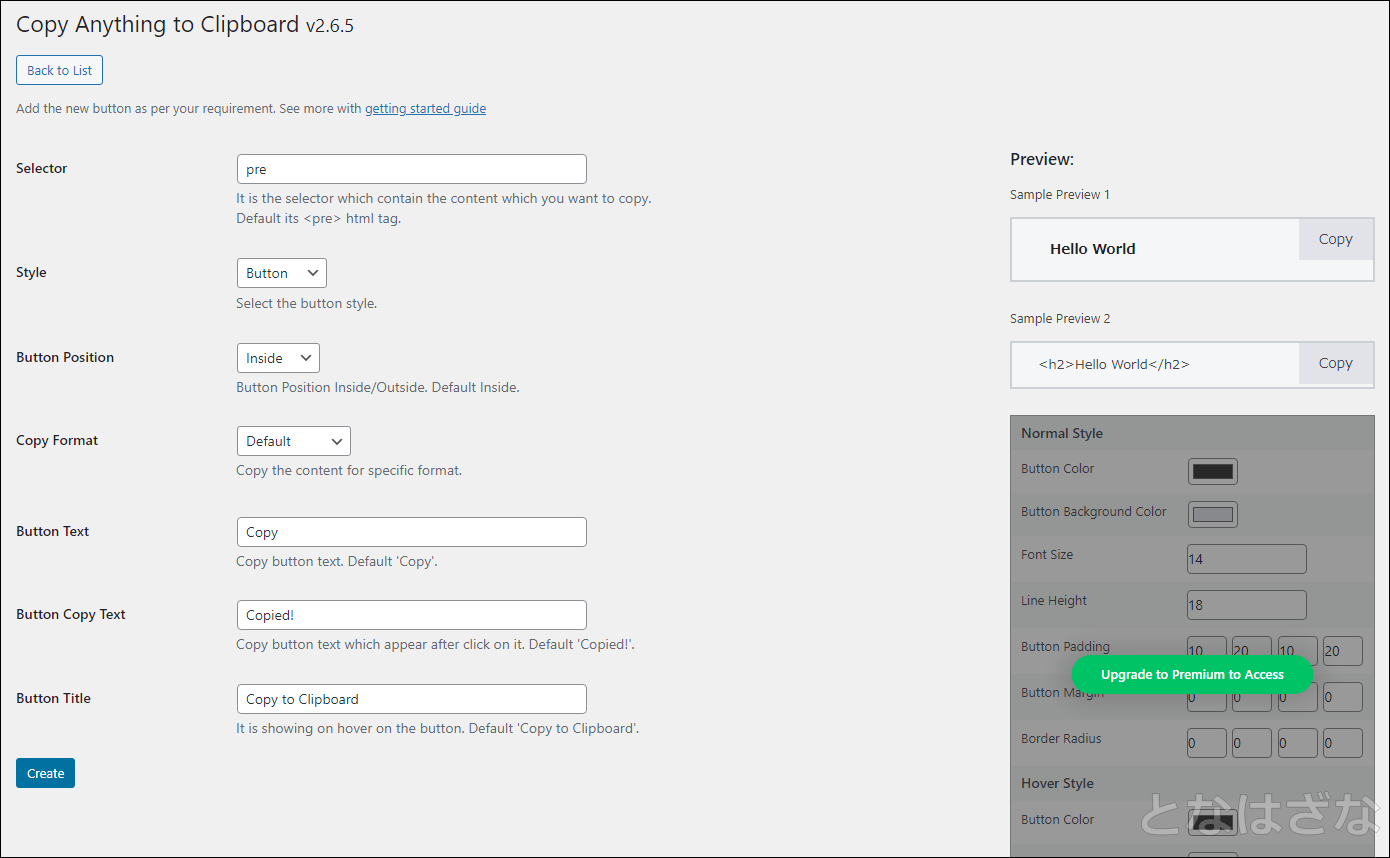Open the Copy Format dropdown
The height and width of the screenshot is (858, 1390).
(x=293, y=441)
